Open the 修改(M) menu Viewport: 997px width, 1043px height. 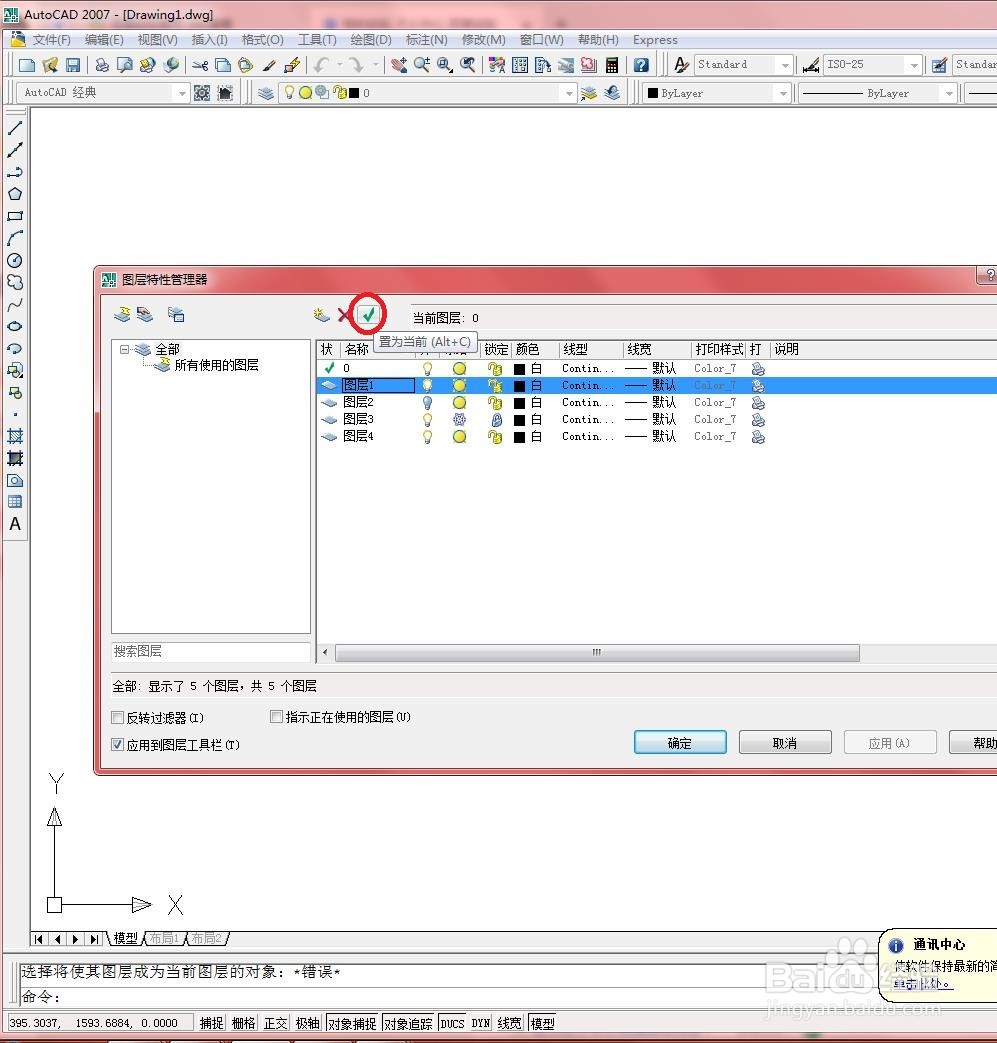pyautogui.click(x=484, y=40)
